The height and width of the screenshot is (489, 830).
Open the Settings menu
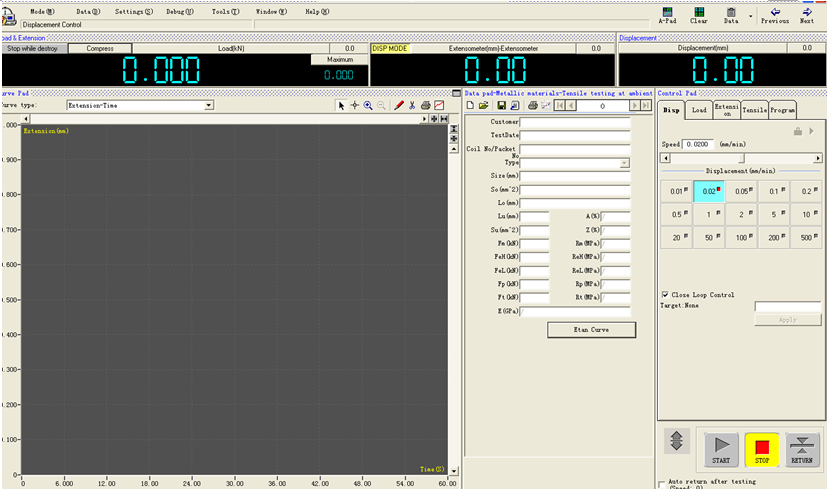(134, 11)
